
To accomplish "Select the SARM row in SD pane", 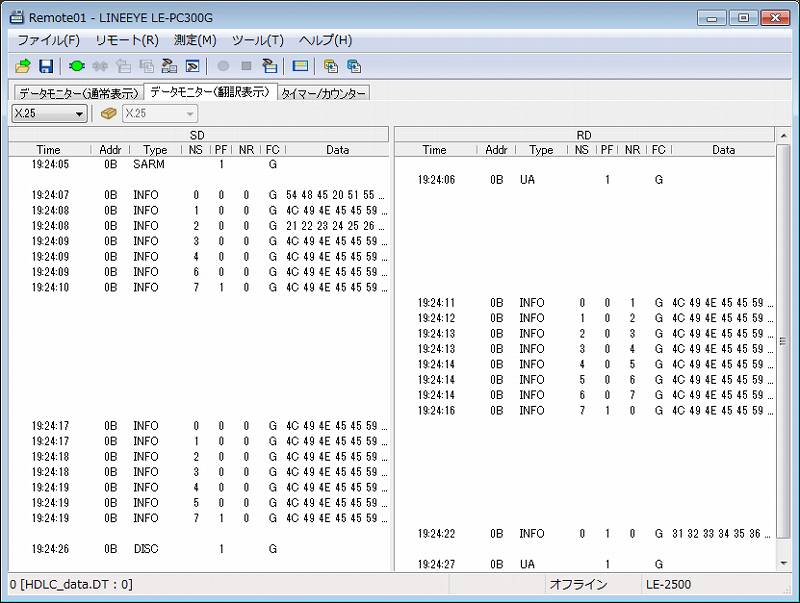I will click(149, 164).
